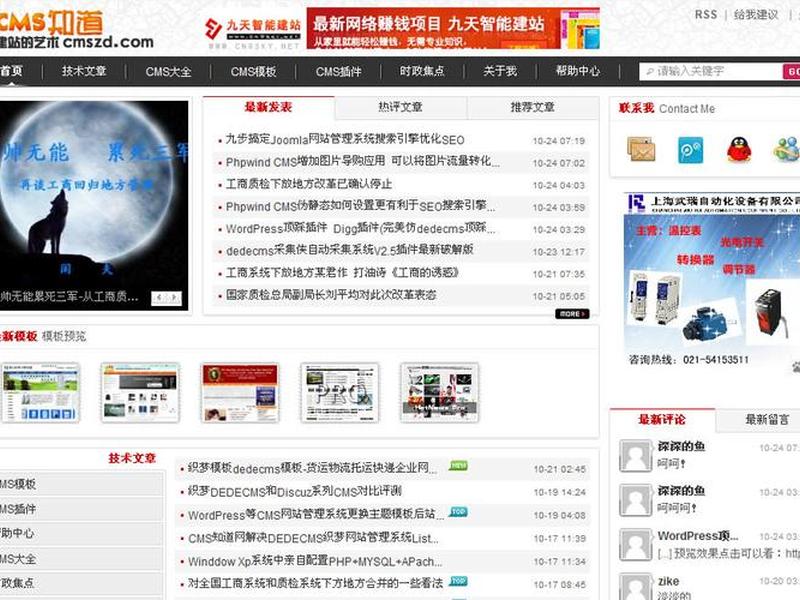Open article 九步搞定Joomla网站管理系统搜索引擎优化SEO
The height and width of the screenshot is (600, 800).
click(345, 139)
